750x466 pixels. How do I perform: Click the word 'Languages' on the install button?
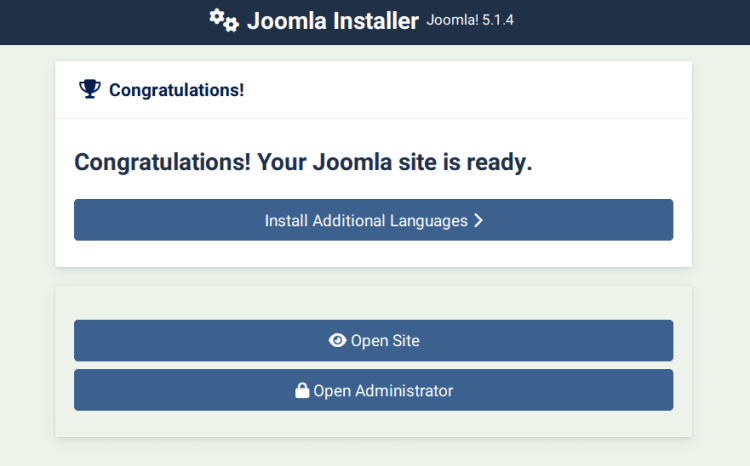point(430,220)
